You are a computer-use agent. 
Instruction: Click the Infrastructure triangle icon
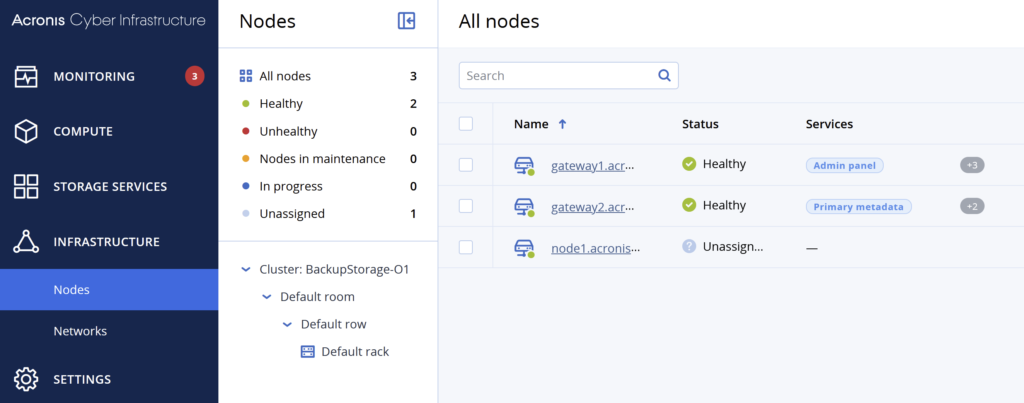[26, 242]
